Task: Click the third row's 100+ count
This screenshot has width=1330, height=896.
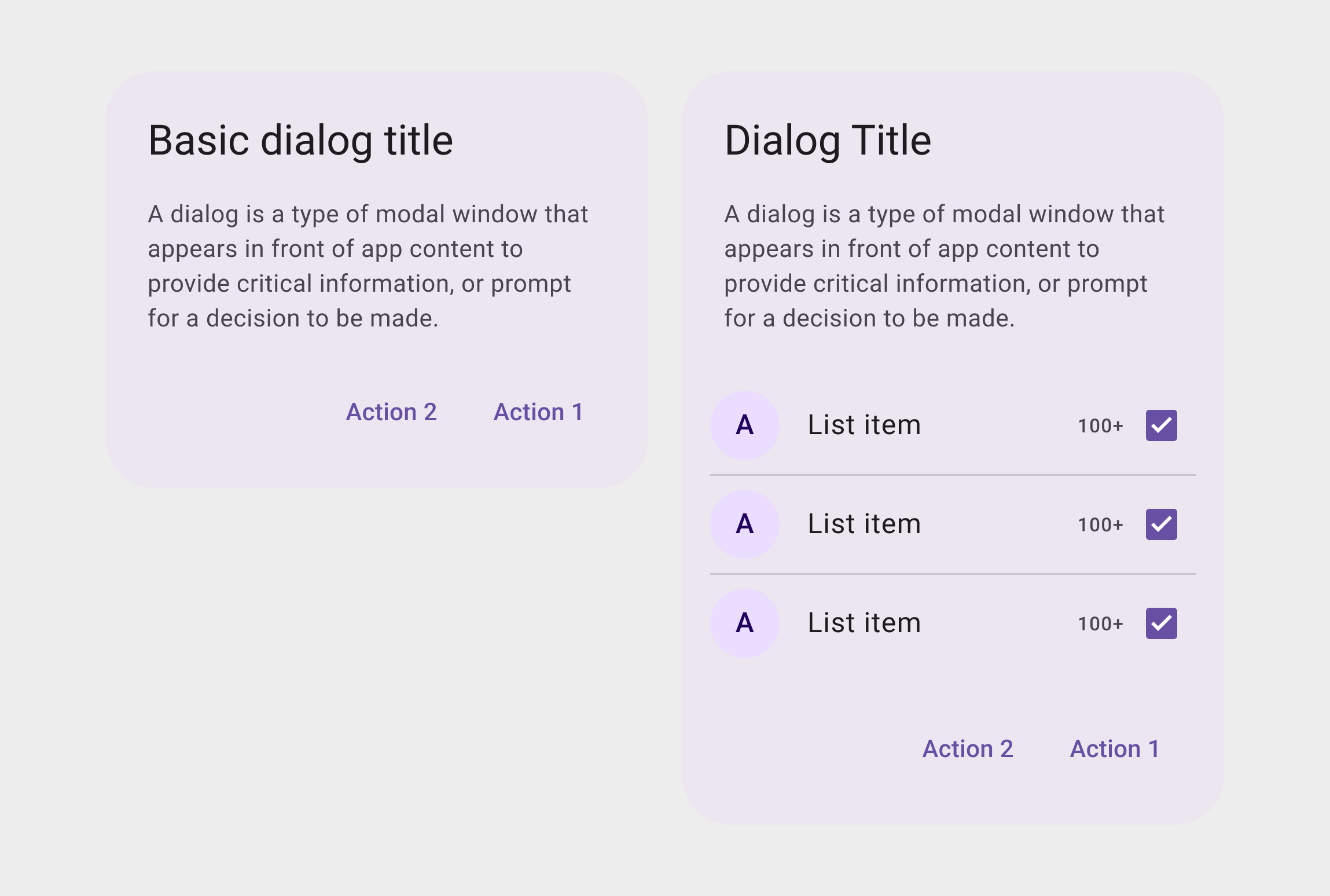Action: tap(1100, 624)
